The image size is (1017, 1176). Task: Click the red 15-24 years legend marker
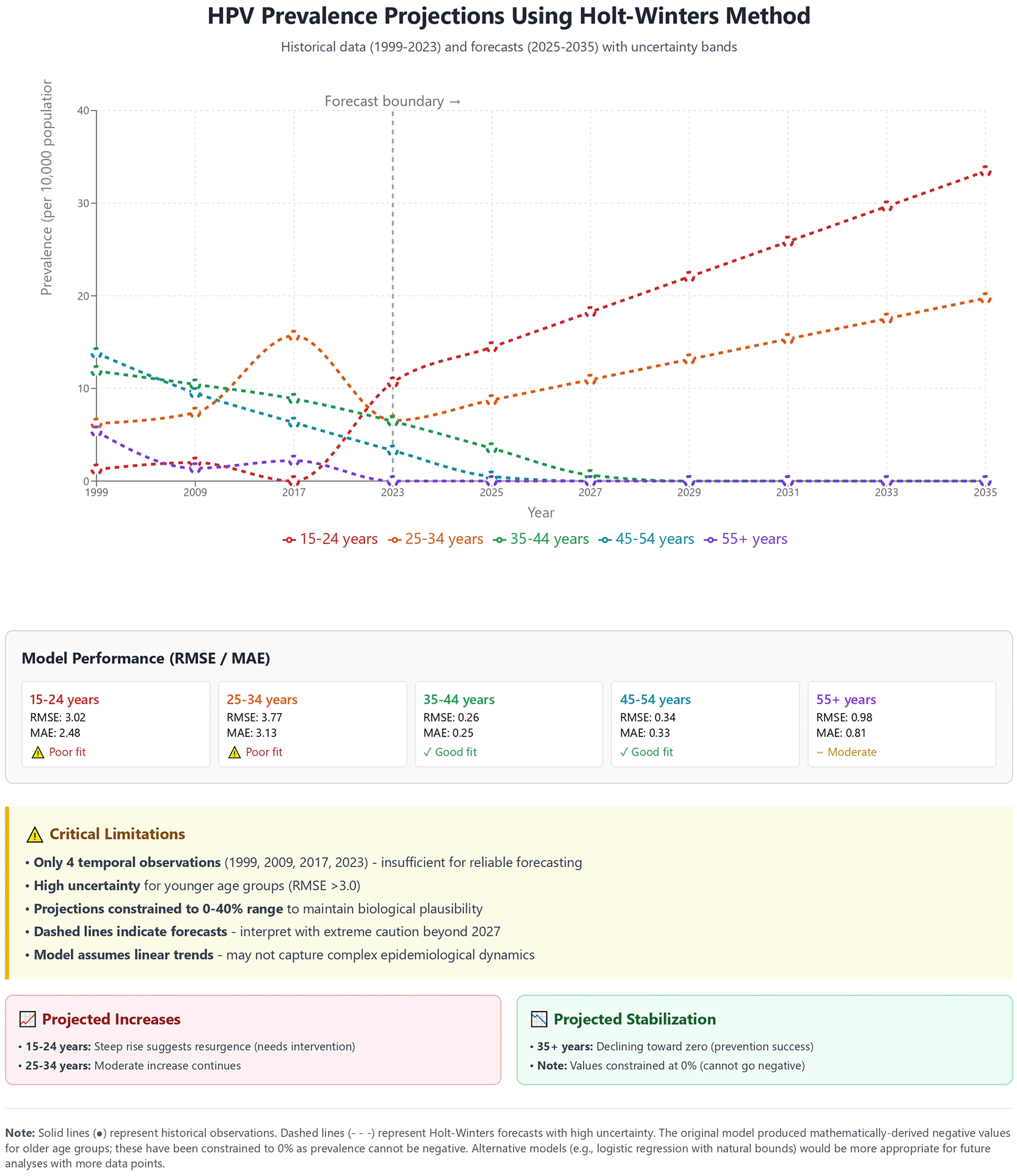tap(289, 540)
